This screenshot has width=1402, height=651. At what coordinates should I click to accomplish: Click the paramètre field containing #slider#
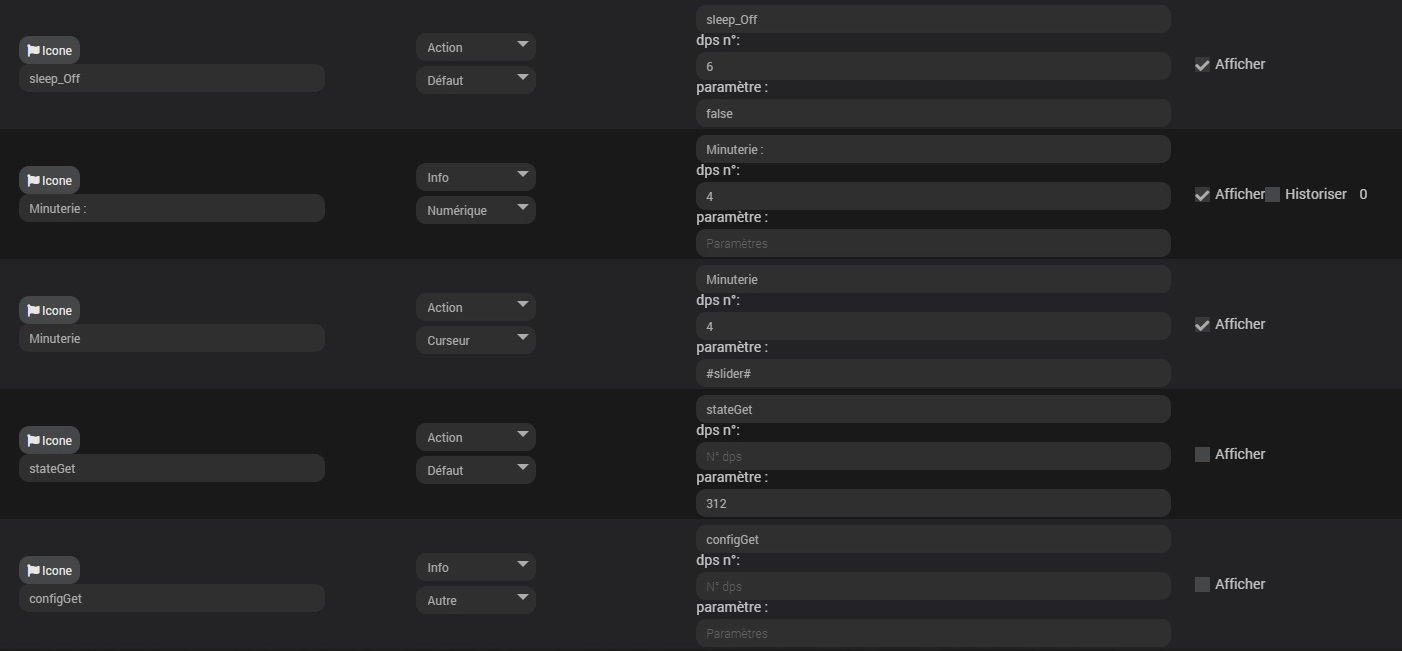tap(933, 373)
